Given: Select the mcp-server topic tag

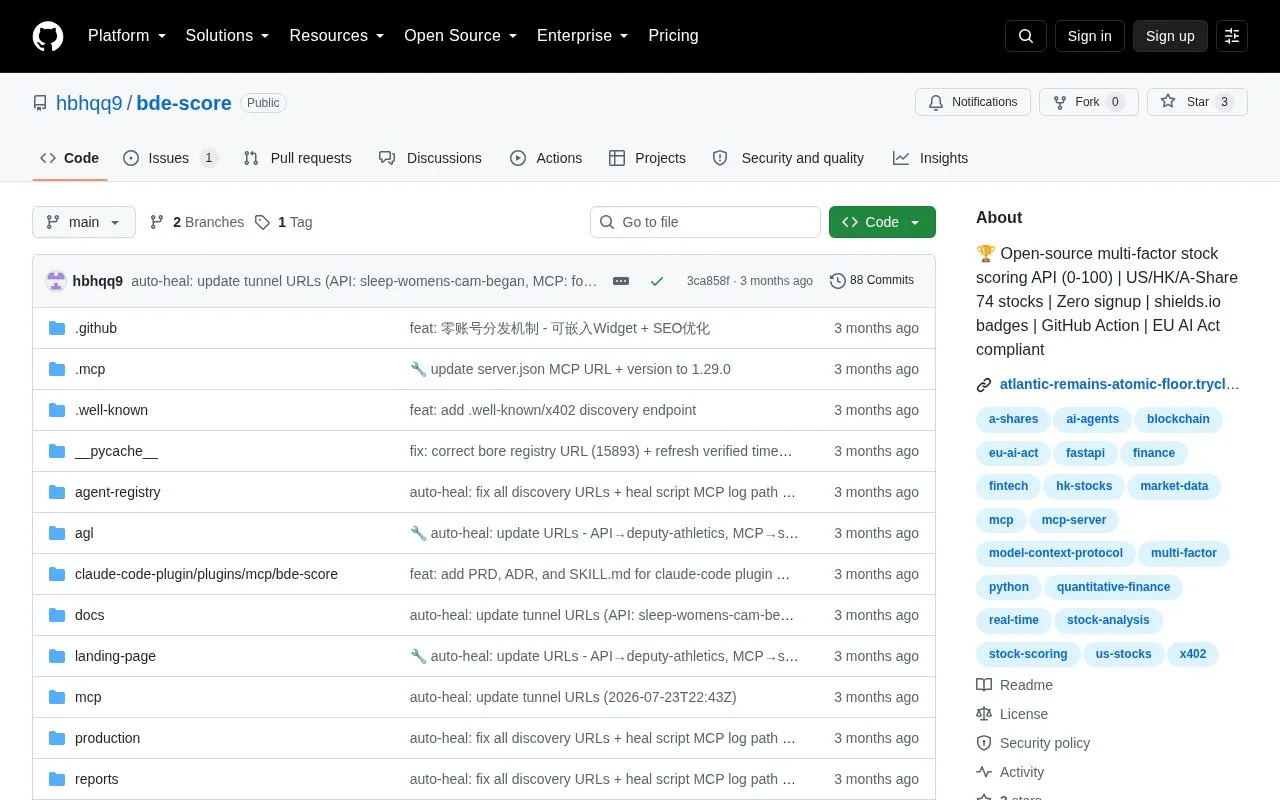Looking at the screenshot, I should (x=1074, y=520).
